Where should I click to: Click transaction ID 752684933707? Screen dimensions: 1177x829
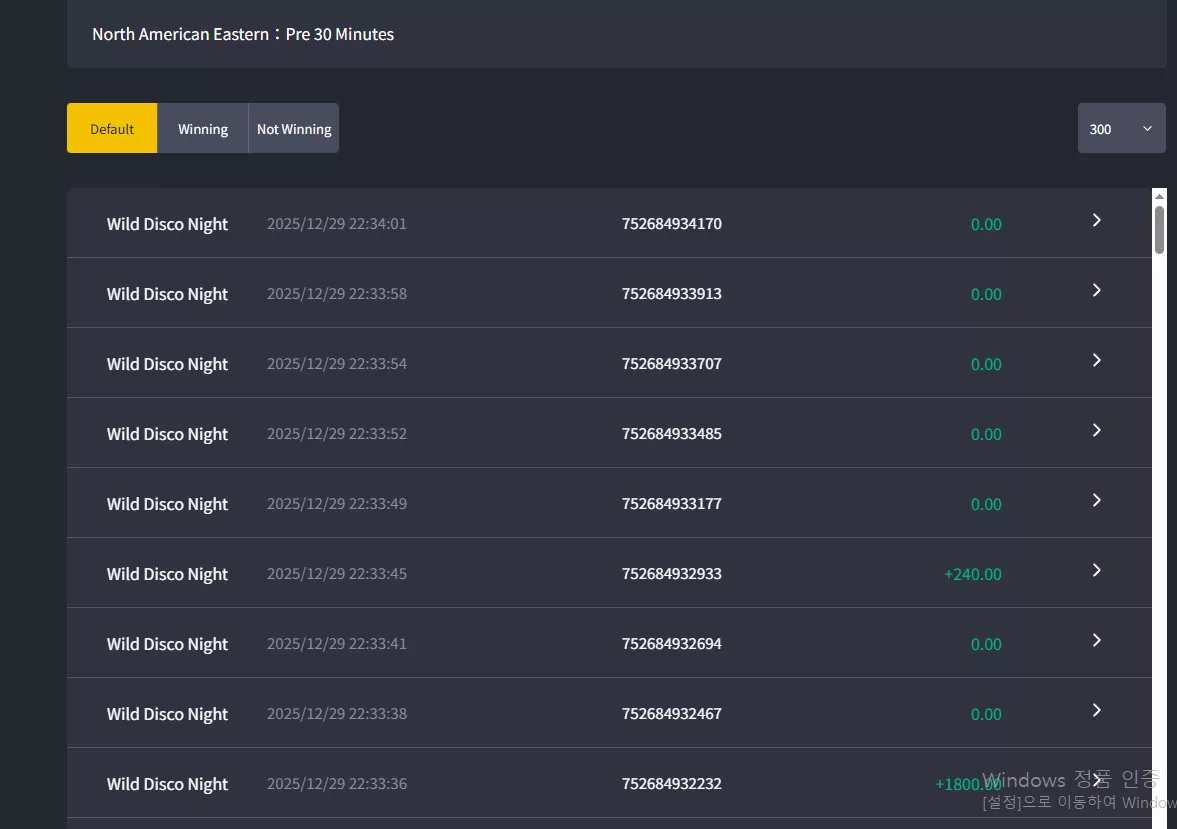671,363
